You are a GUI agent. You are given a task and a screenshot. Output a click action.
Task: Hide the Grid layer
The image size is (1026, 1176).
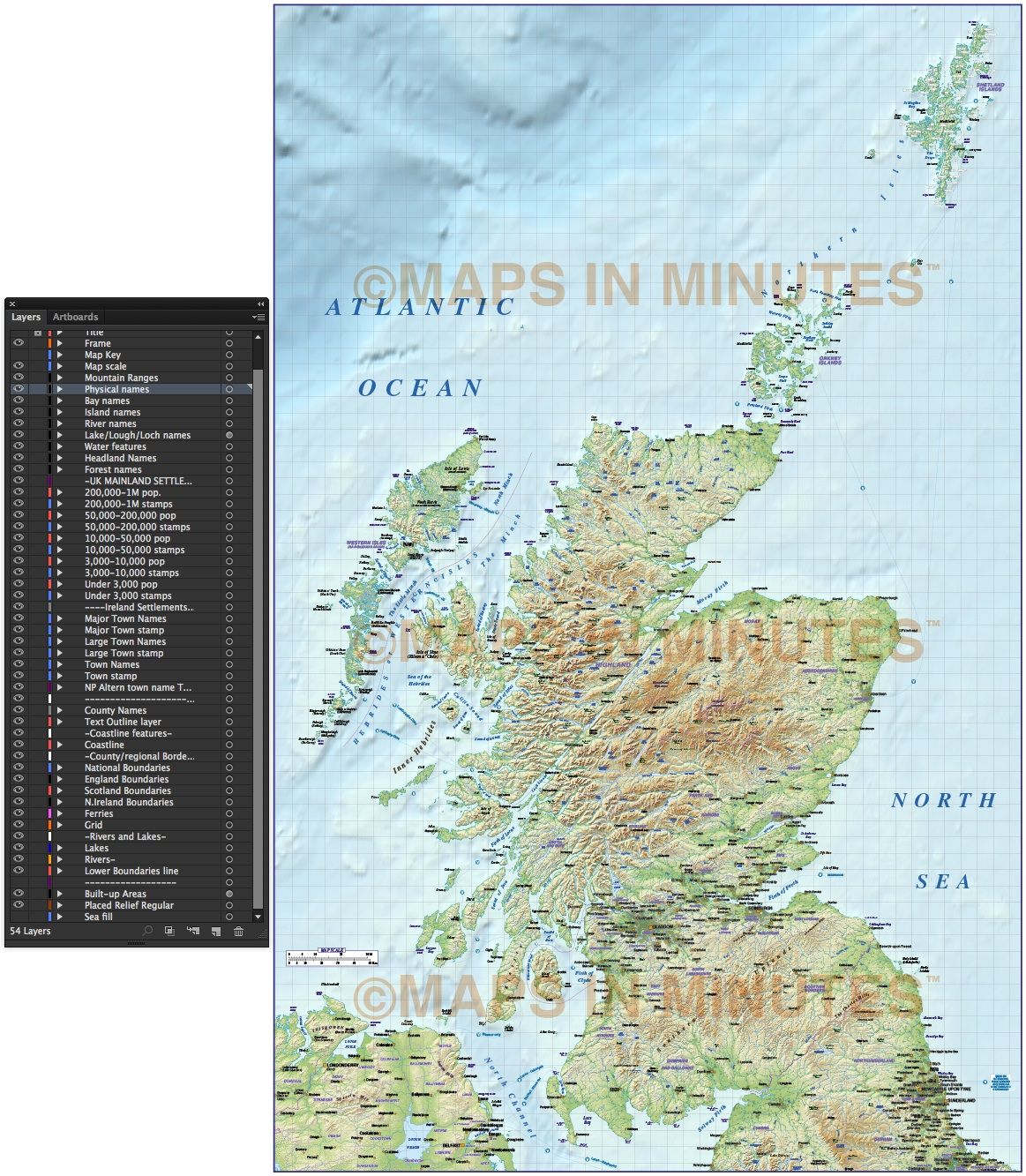(x=19, y=825)
